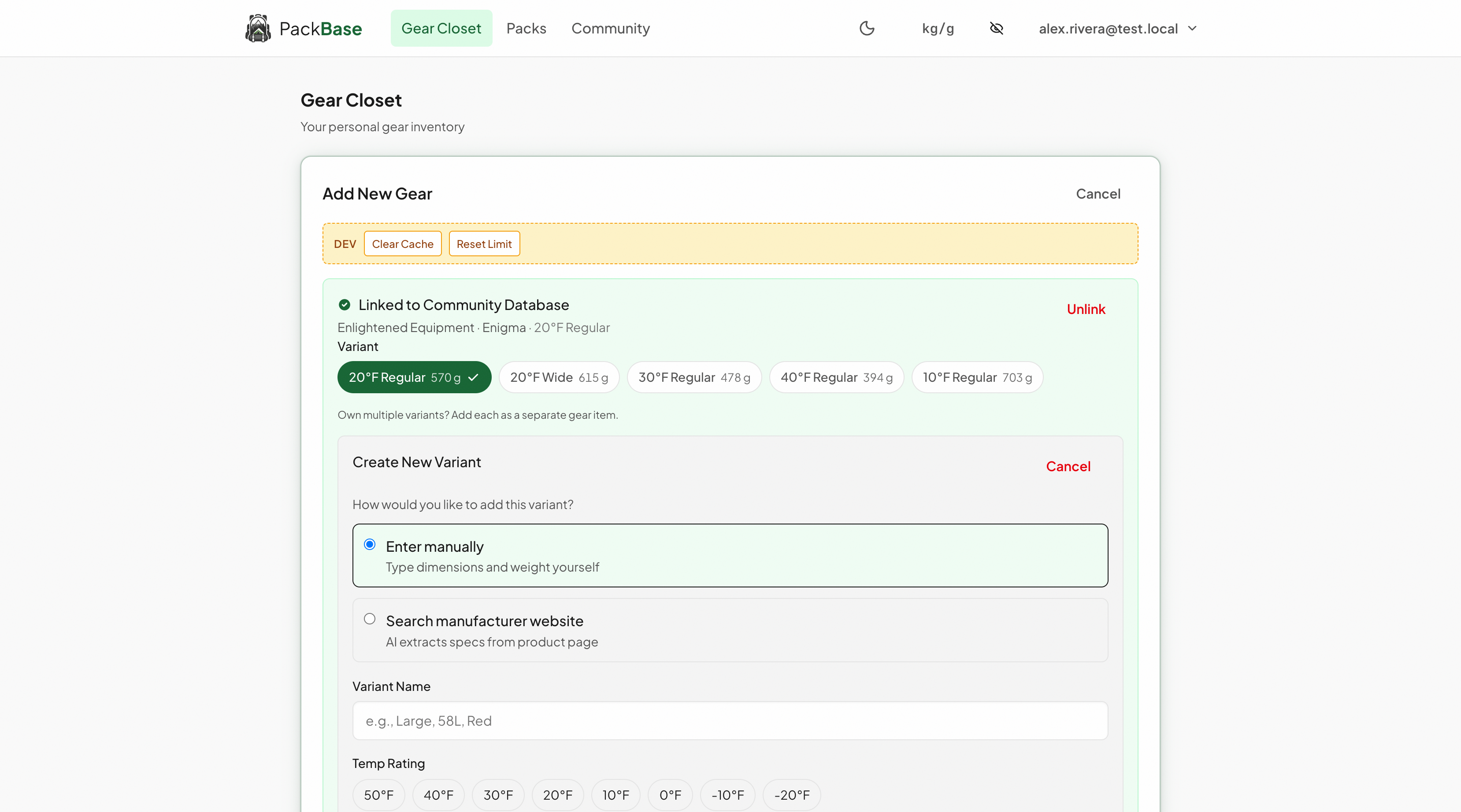The image size is (1461, 812).
Task: Click the Variant Name input field
Action: pos(730,721)
